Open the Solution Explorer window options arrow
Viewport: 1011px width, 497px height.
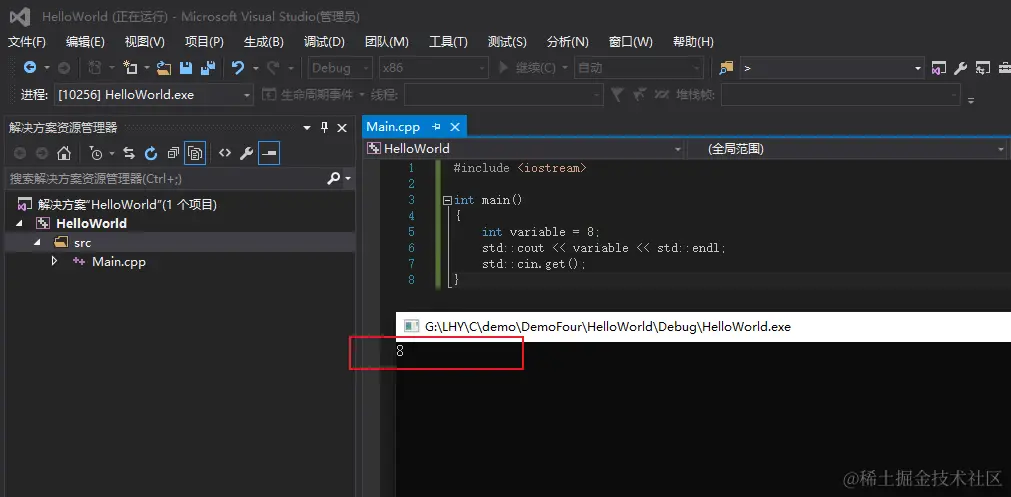pyautogui.click(x=307, y=128)
